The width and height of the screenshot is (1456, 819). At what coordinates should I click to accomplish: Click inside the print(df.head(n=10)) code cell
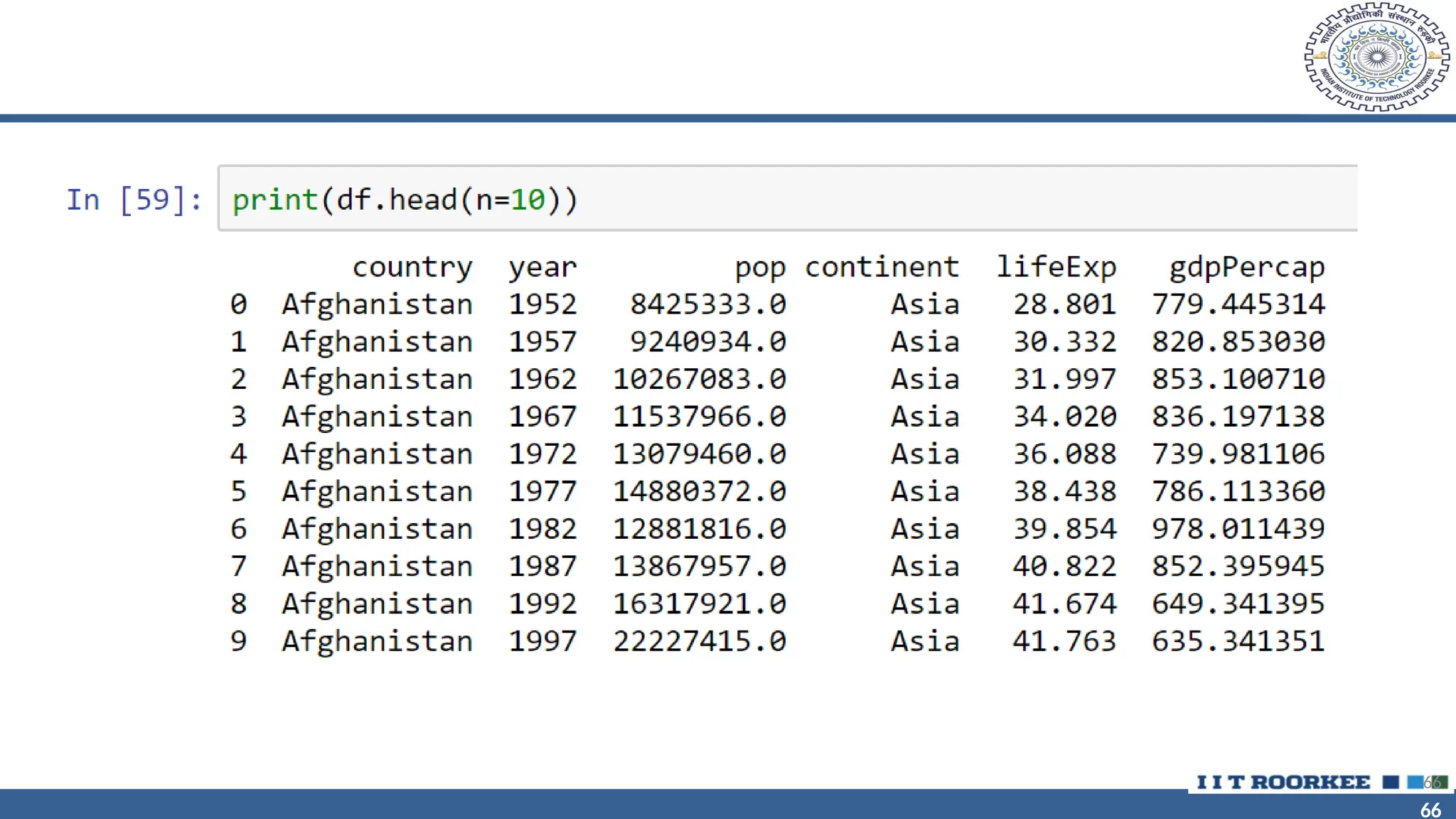tap(782, 199)
